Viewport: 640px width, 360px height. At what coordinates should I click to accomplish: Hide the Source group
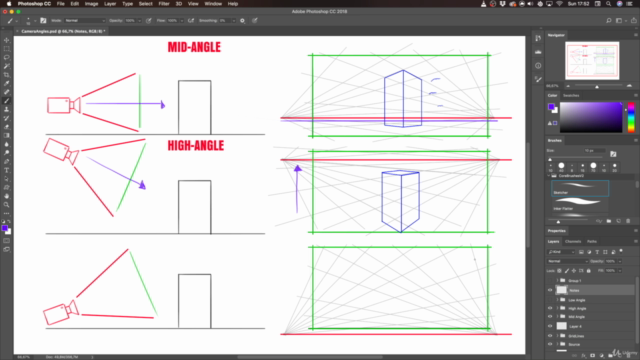[550, 344]
